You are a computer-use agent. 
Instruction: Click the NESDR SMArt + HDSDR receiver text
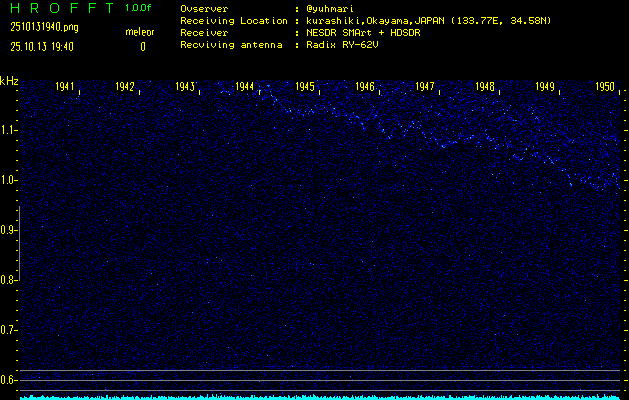pos(364,33)
